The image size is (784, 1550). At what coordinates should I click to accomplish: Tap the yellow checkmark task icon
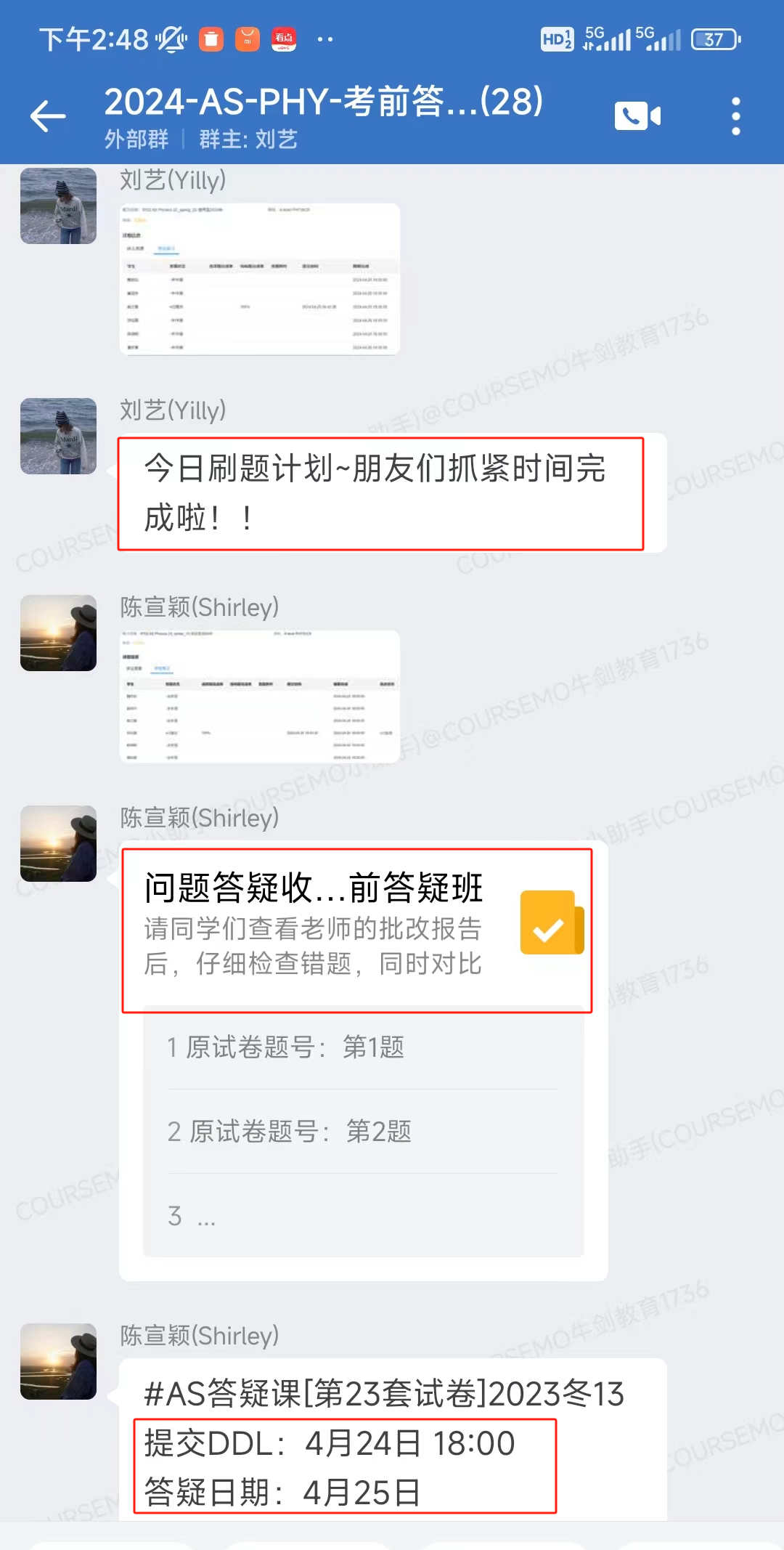click(552, 922)
